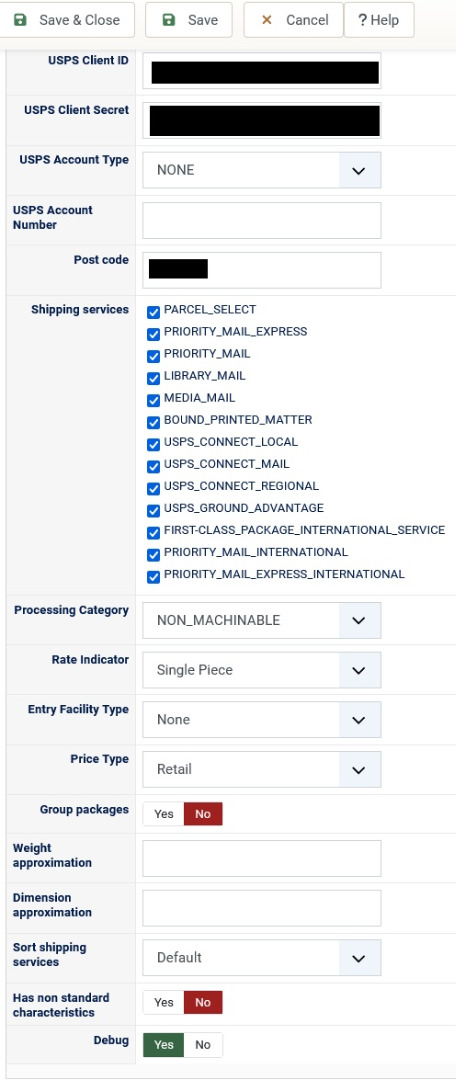This screenshot has height=1080, width=456.
Task: Uncheck PRIORITY_MAIL_EXPRESS shipping service
Action: [x=154, y=335]
